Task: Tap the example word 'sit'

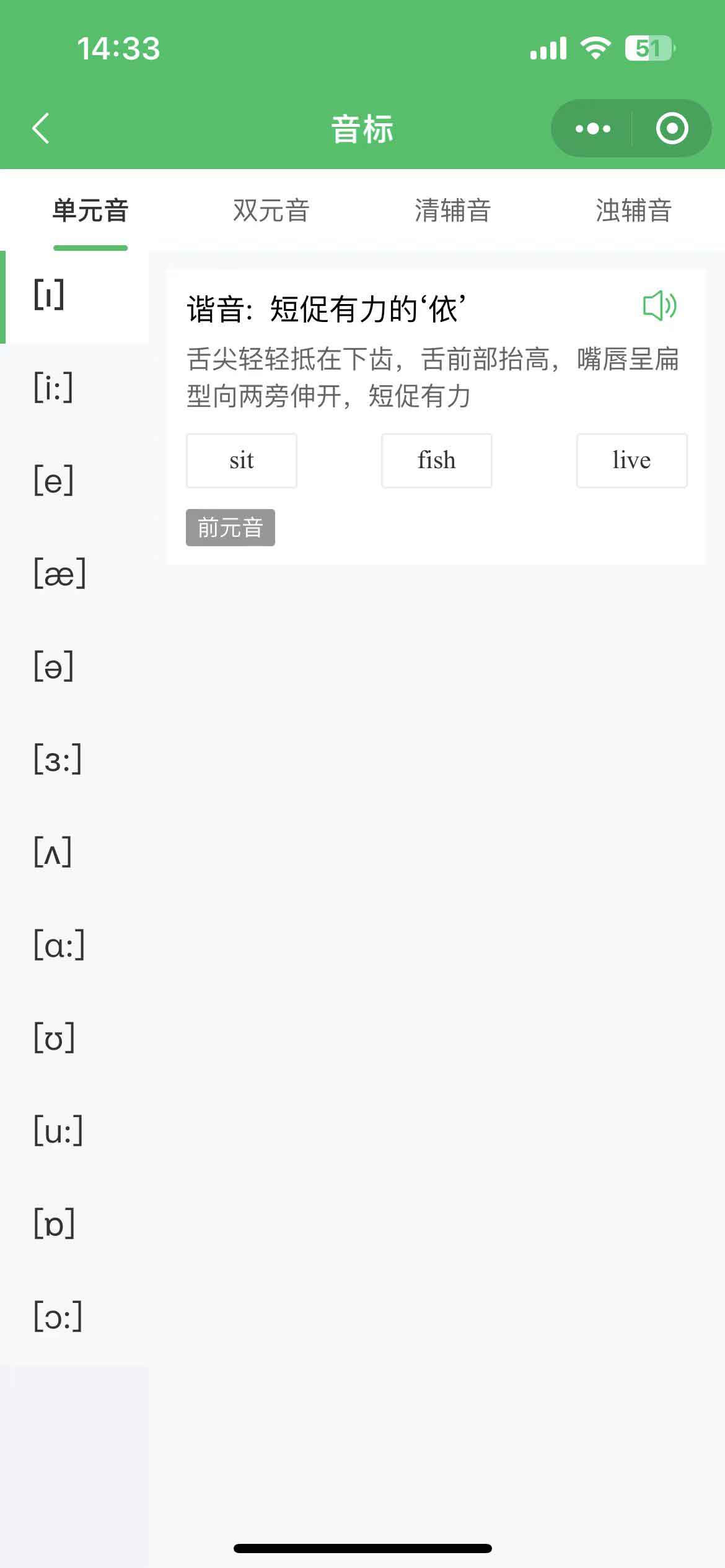Action: pos(242,461)
